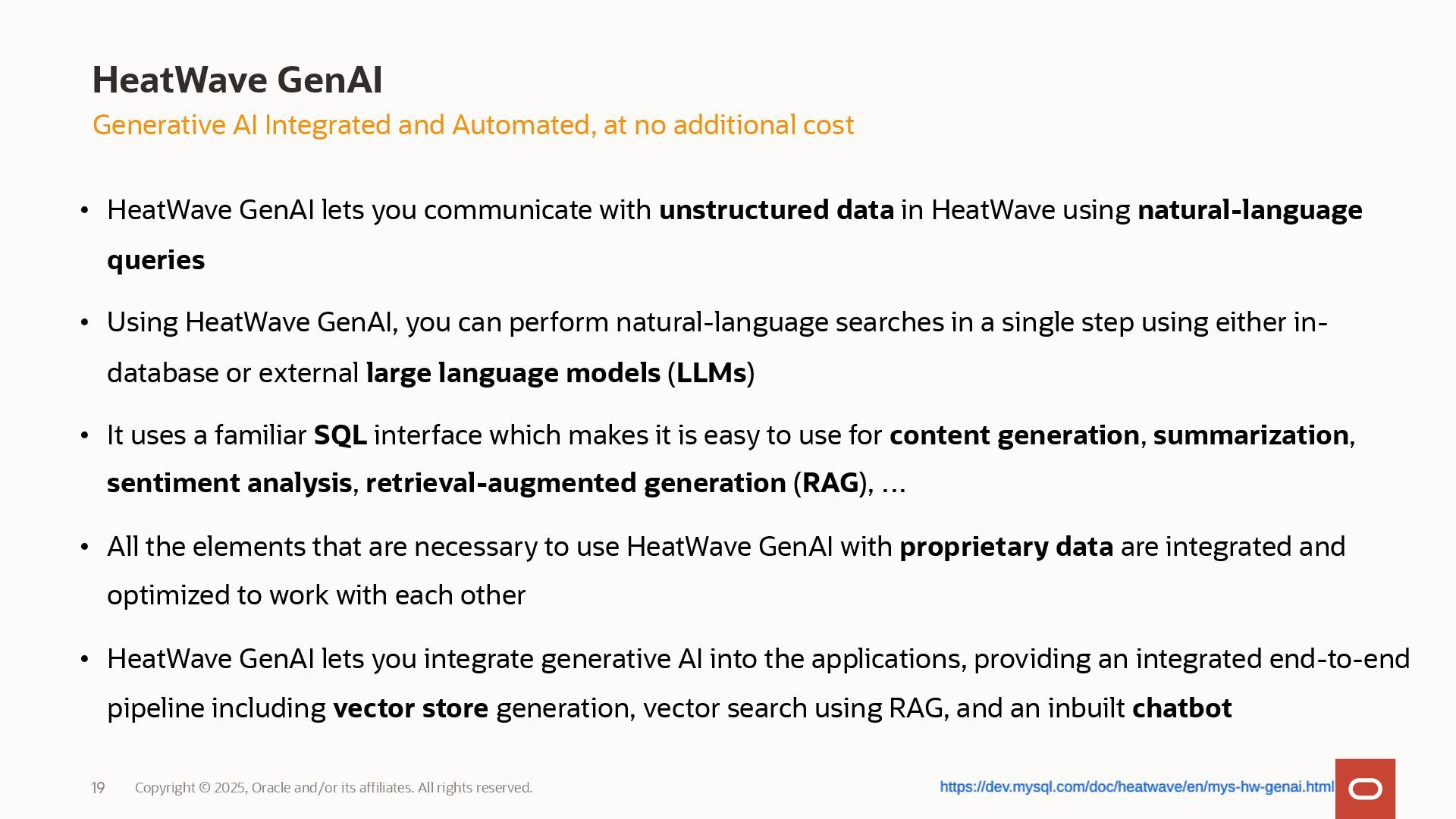Click the bold 'unstructured data' phrase

pos(776,210)
